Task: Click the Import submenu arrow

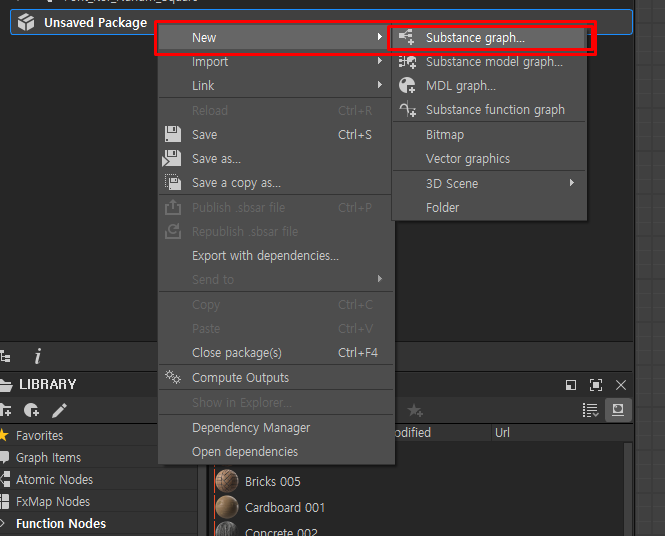Action: click(x=380, y=61)
